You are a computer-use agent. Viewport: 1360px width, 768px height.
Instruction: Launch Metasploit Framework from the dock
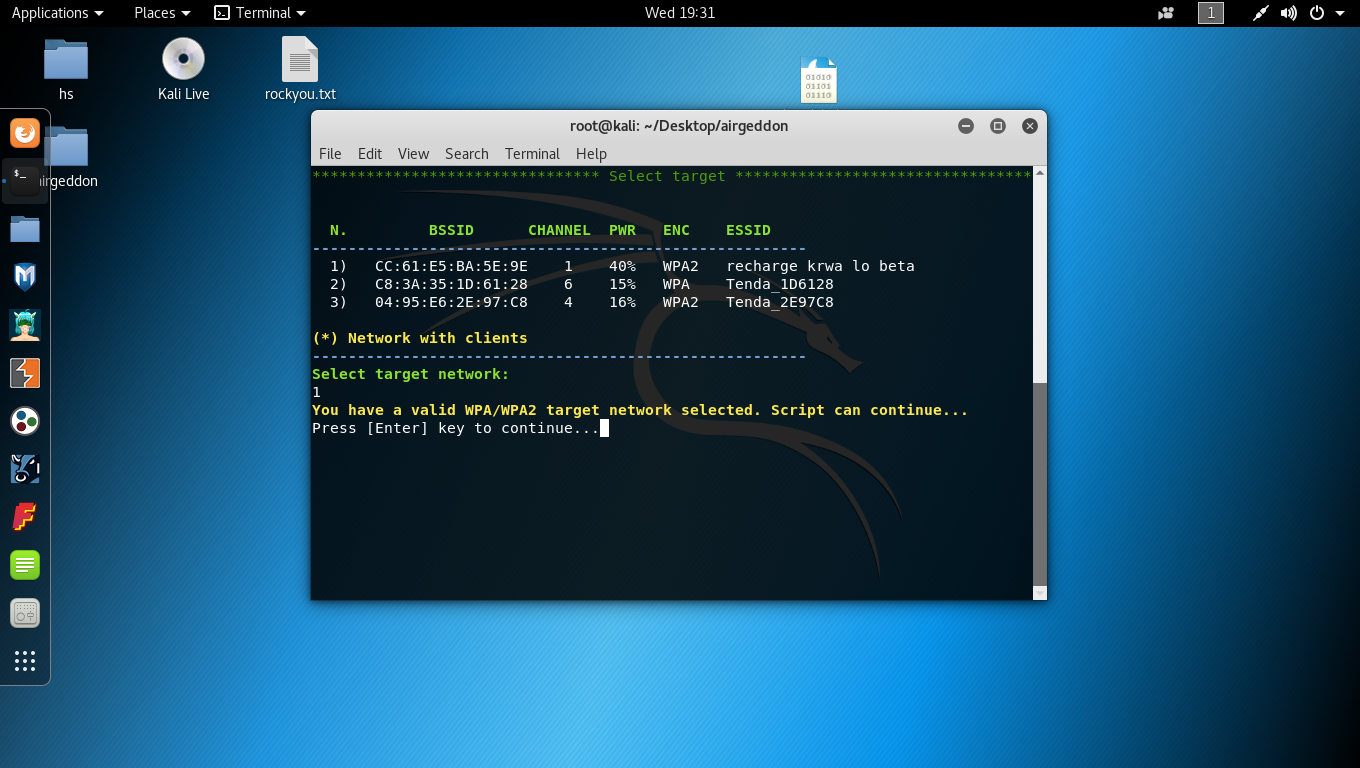tap(25, 277)
